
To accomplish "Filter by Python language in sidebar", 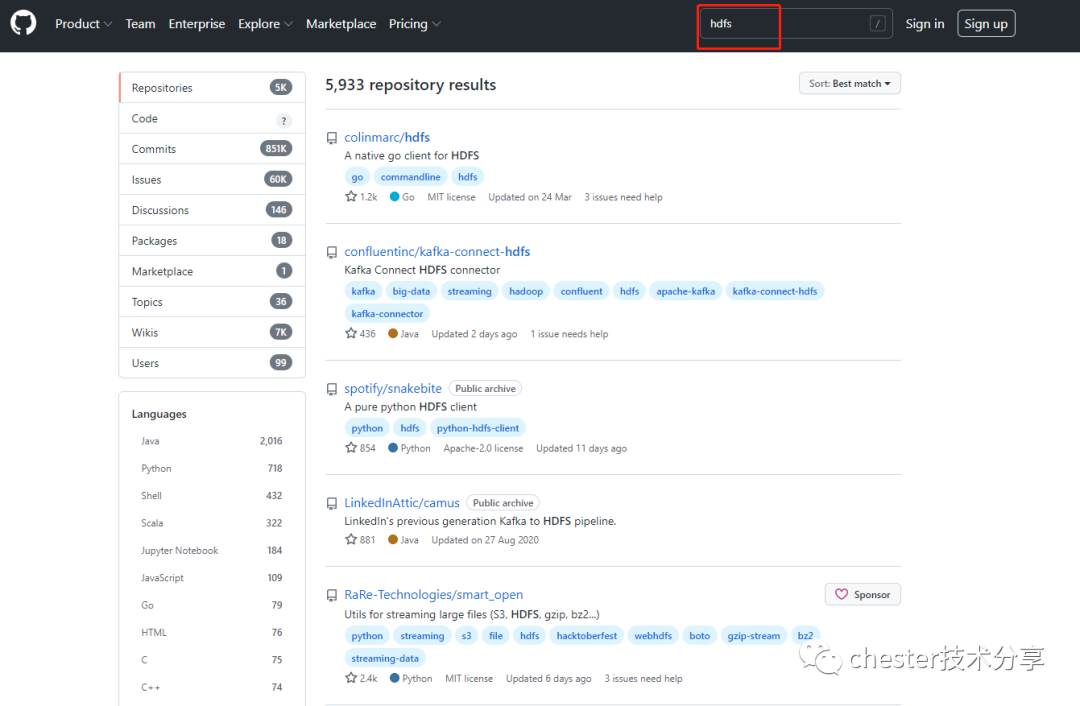I will coord(212,468).
